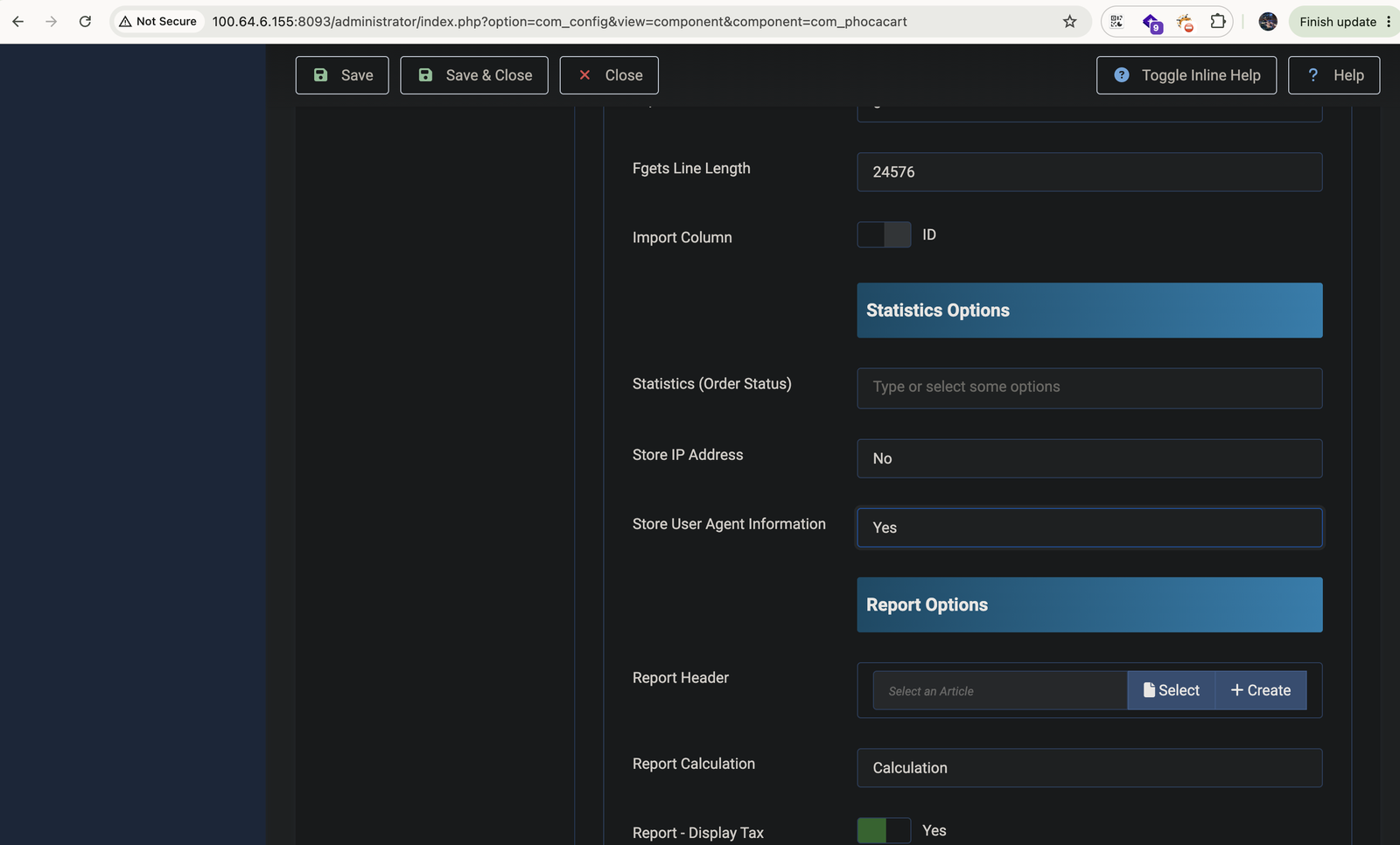Image resolution: width=1400 pixels, height=845 pixels.
Task: Open Store User Agent Information dropdown
Action: pos(1089,527)
